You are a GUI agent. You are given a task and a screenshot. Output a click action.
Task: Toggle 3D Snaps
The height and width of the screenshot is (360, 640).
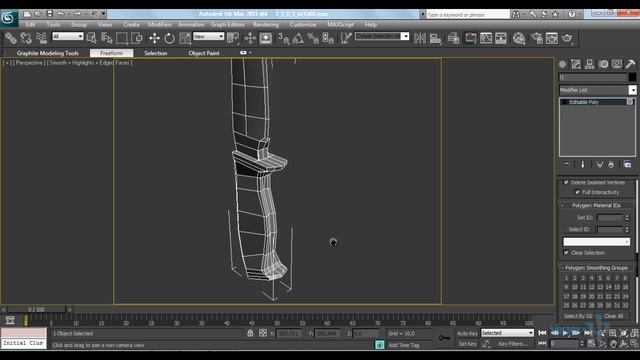[x=283, y=38]
